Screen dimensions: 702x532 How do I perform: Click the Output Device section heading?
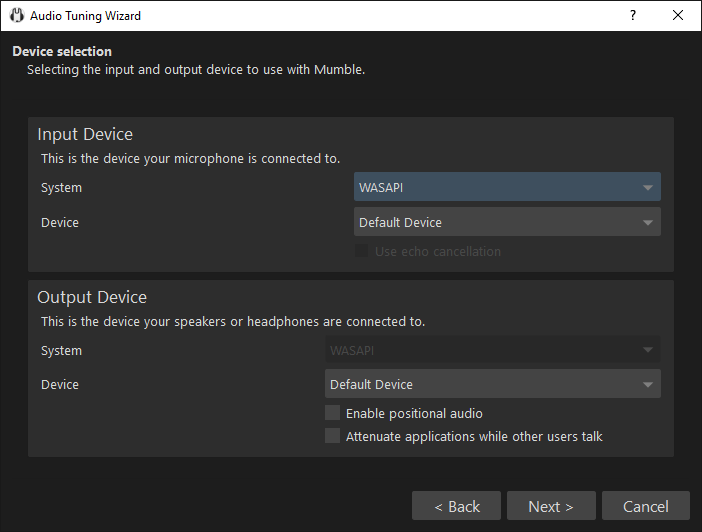tap(92, 297)
